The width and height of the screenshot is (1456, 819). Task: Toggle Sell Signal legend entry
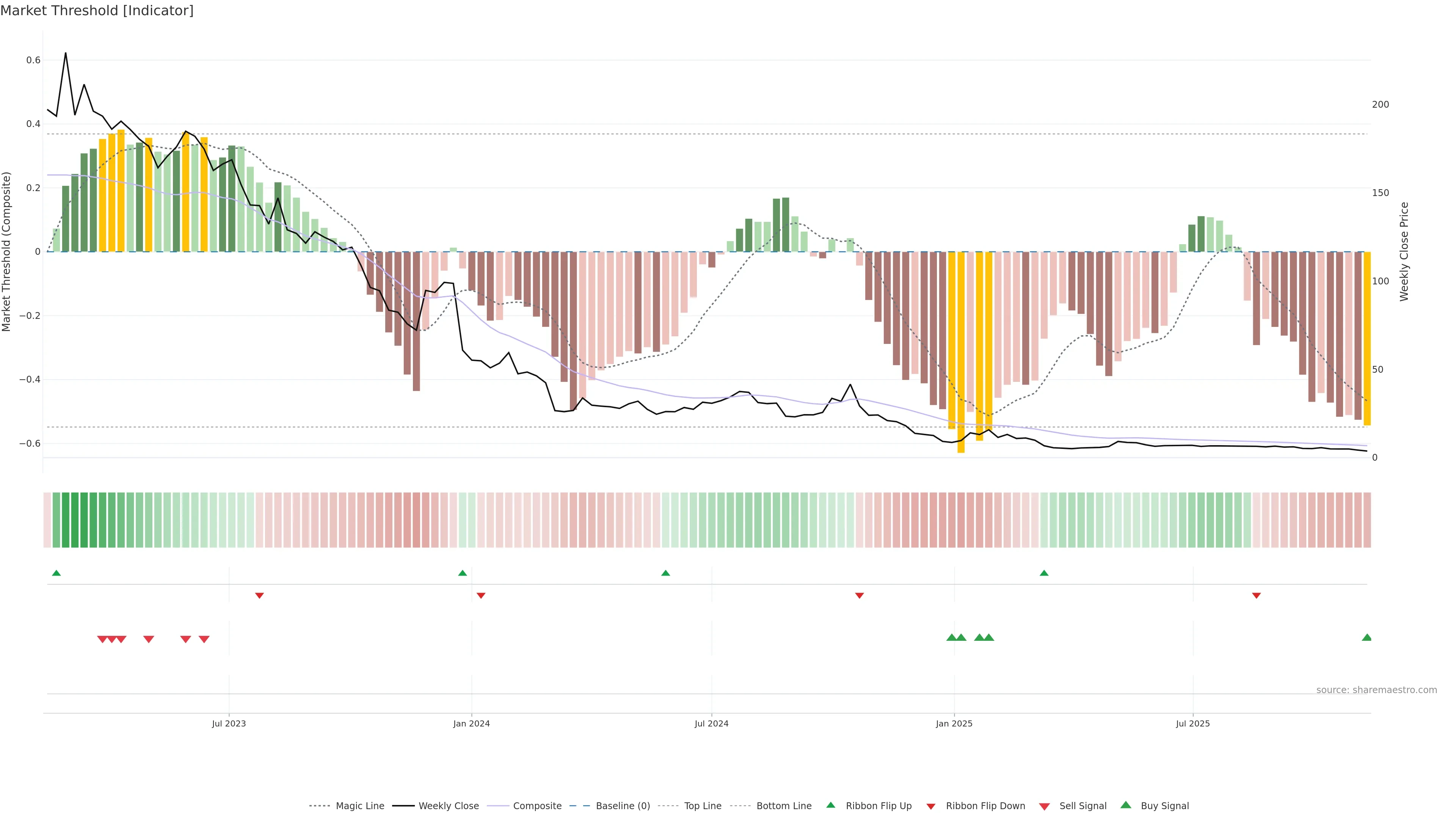tap(1083, 806)
